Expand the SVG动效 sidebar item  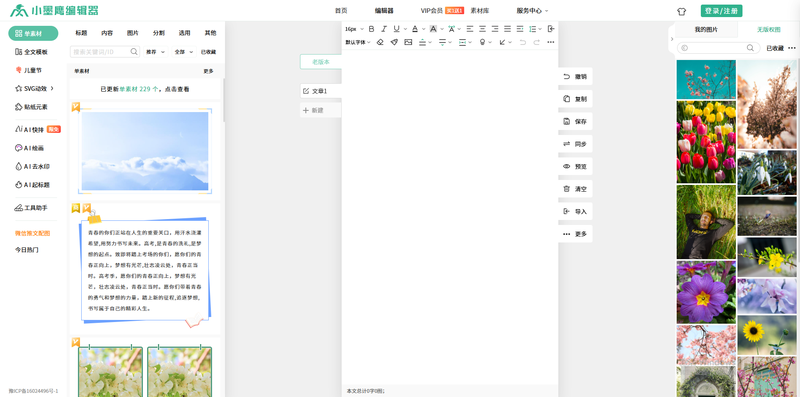35,89
